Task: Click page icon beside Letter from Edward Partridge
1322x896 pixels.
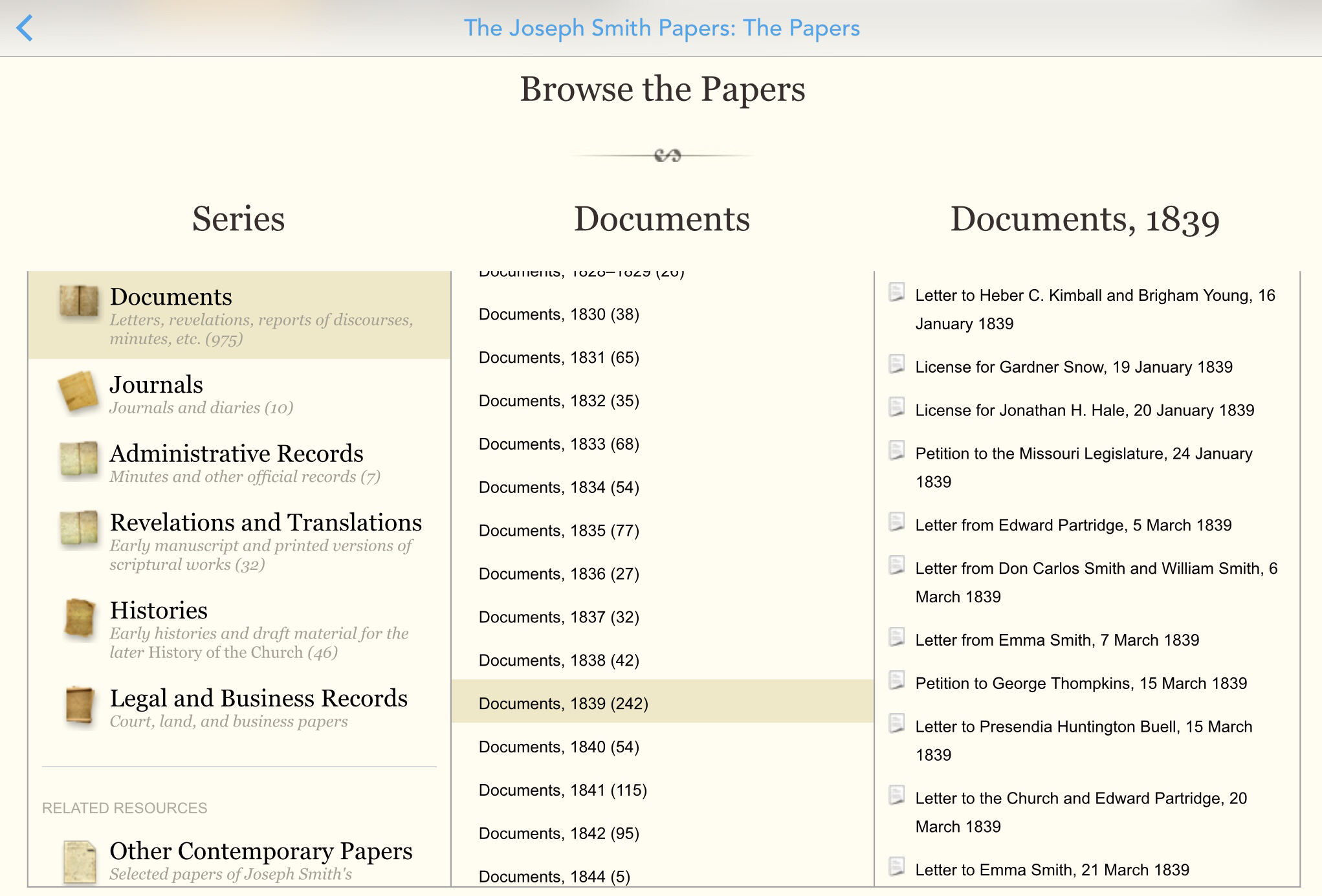Action: [x=897, y=522]
